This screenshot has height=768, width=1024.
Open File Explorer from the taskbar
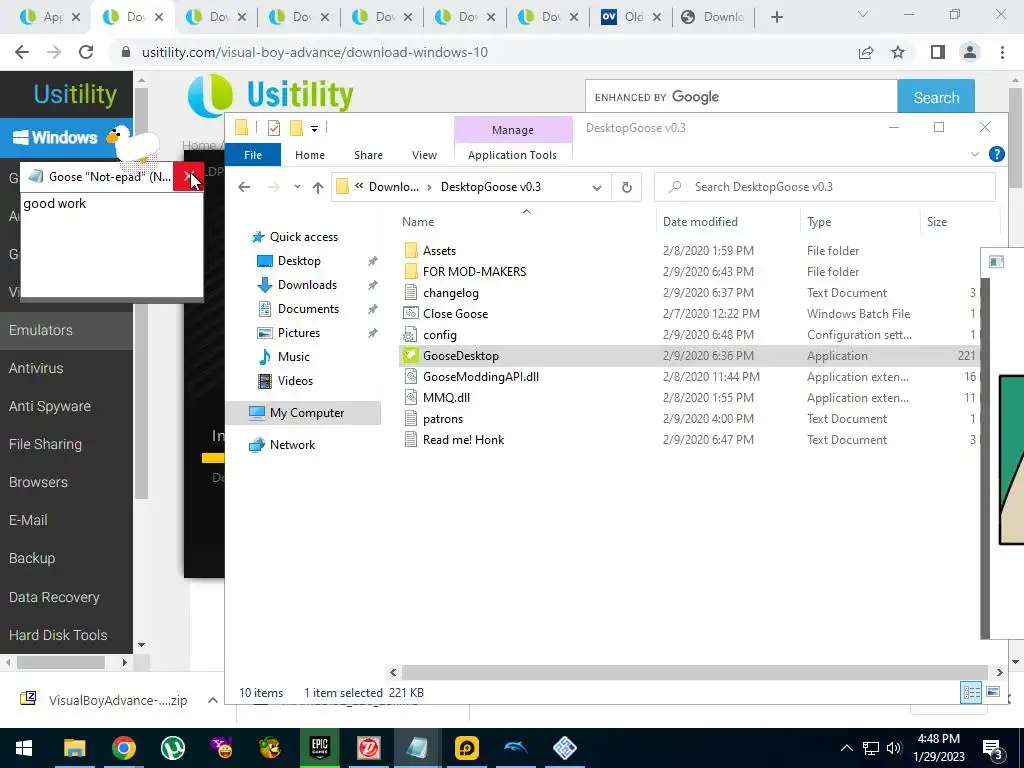(74, 748)
